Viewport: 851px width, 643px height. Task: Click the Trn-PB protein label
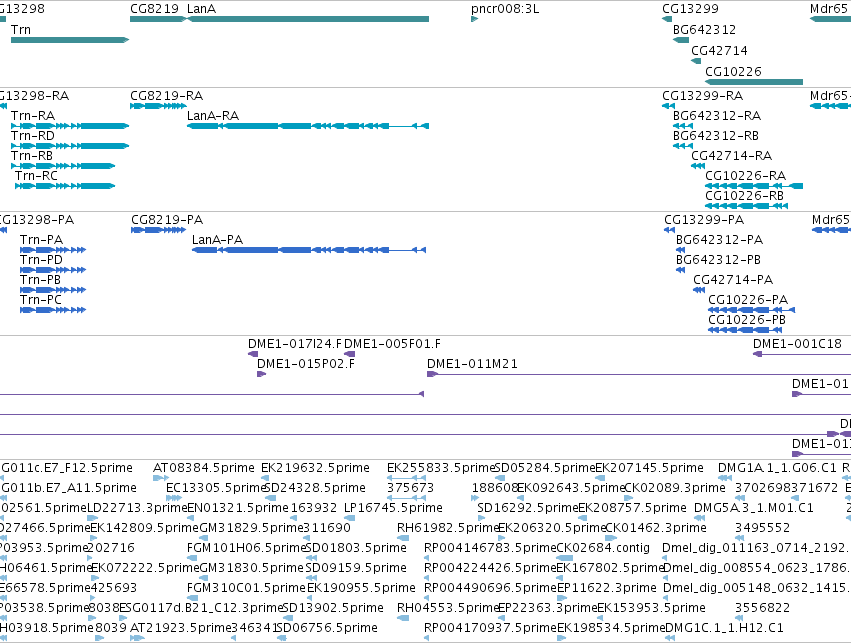(x=41, y=280)
